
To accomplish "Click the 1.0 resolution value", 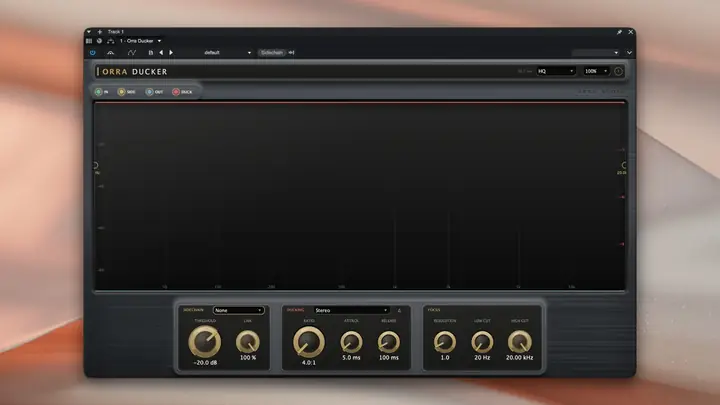I will (x=445, y=358).
